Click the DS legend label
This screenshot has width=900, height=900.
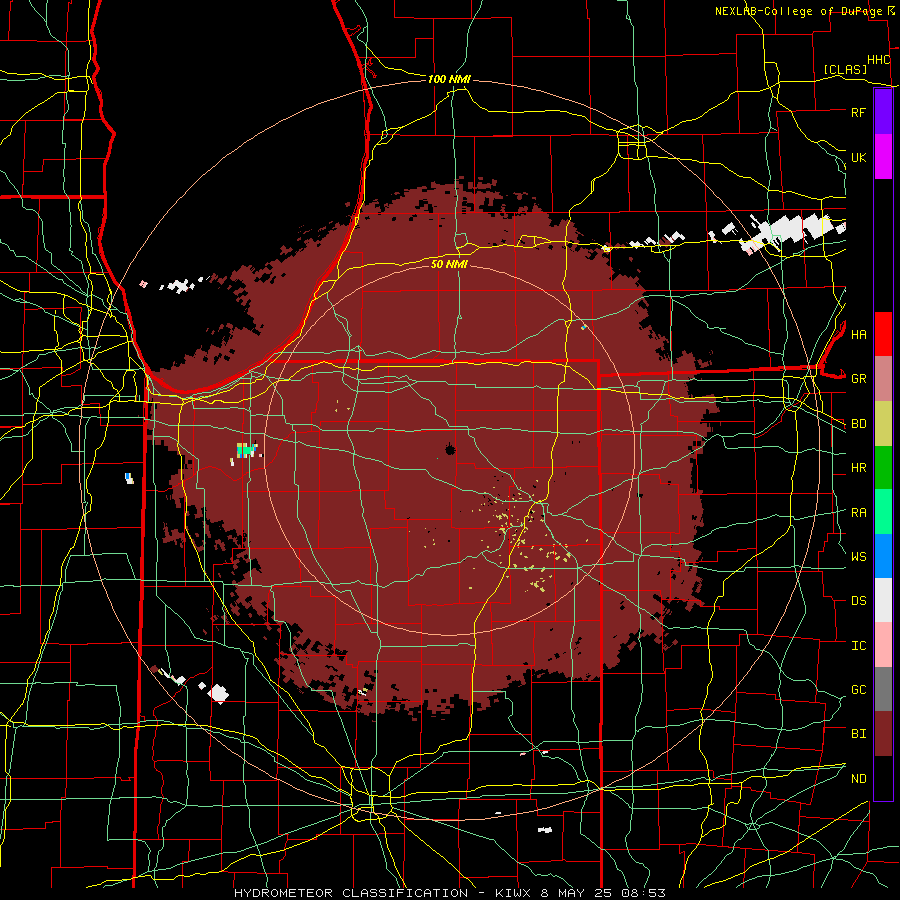(x=858, y=600)
